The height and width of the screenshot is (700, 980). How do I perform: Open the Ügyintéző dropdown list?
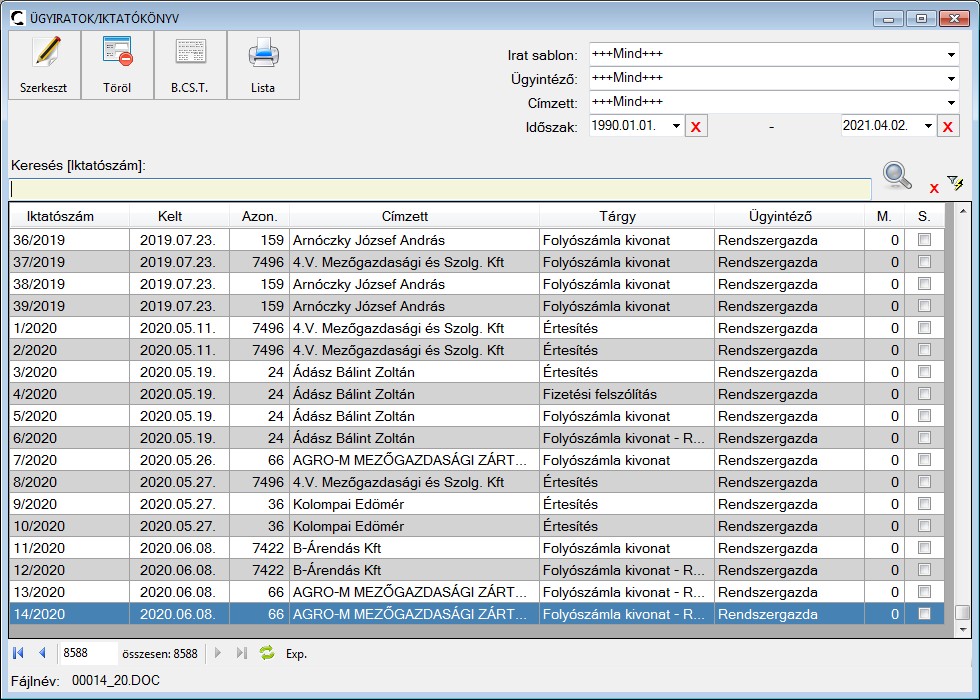950,78
